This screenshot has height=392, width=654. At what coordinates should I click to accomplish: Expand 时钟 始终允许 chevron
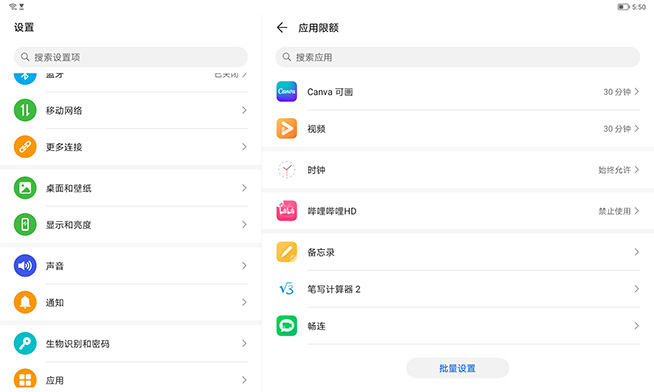coord(636,169)
